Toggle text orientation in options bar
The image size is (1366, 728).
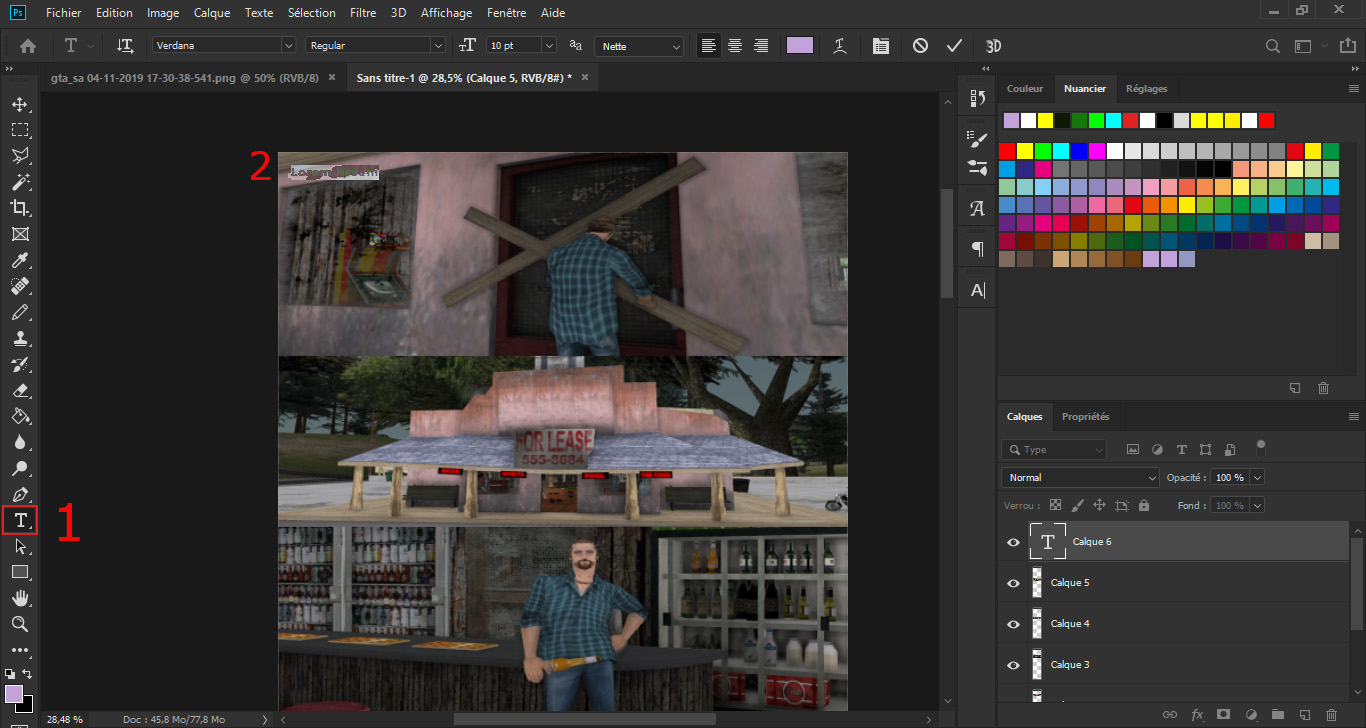pos(125,46)
